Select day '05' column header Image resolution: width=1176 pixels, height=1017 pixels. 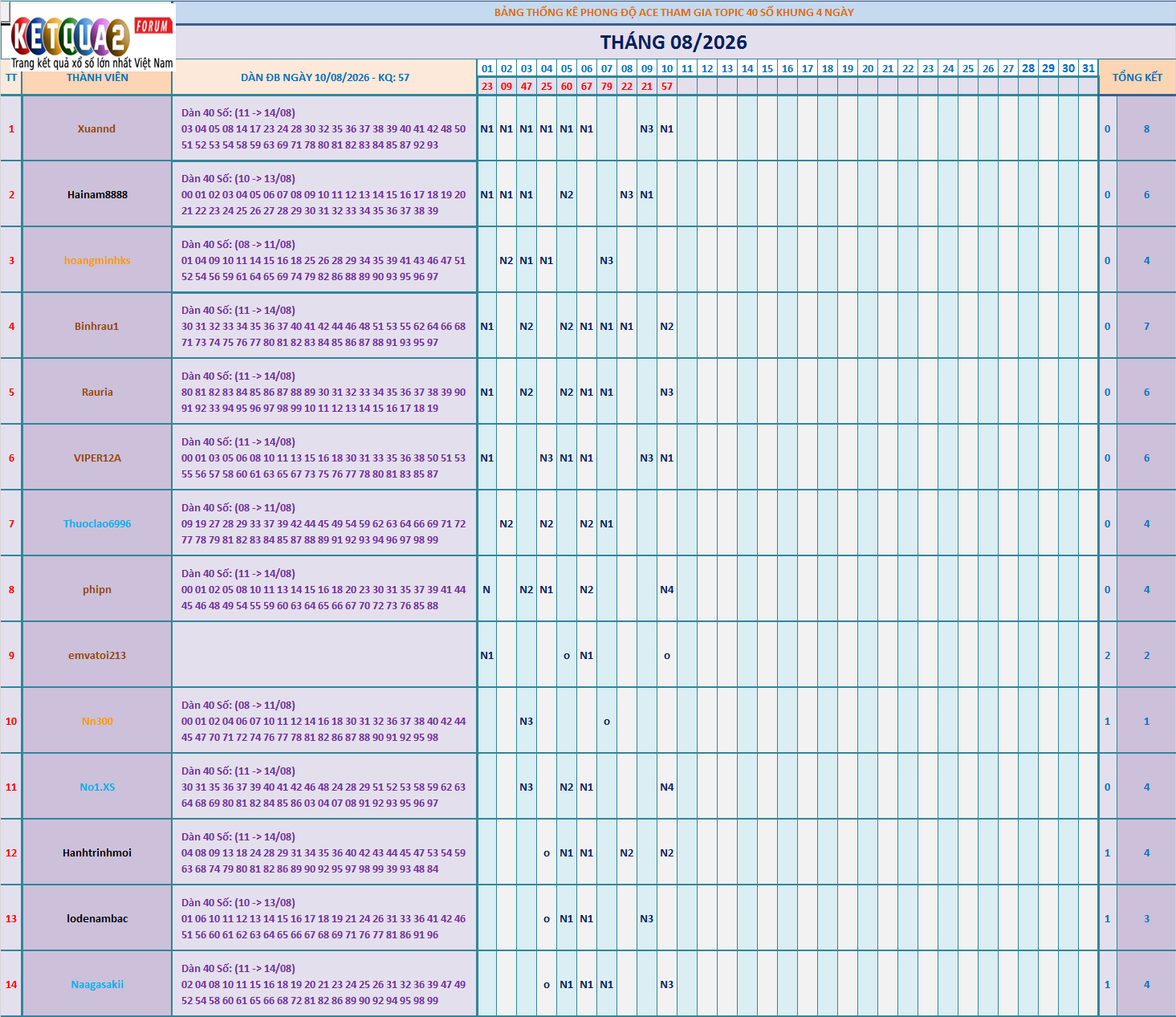[567, 69]
